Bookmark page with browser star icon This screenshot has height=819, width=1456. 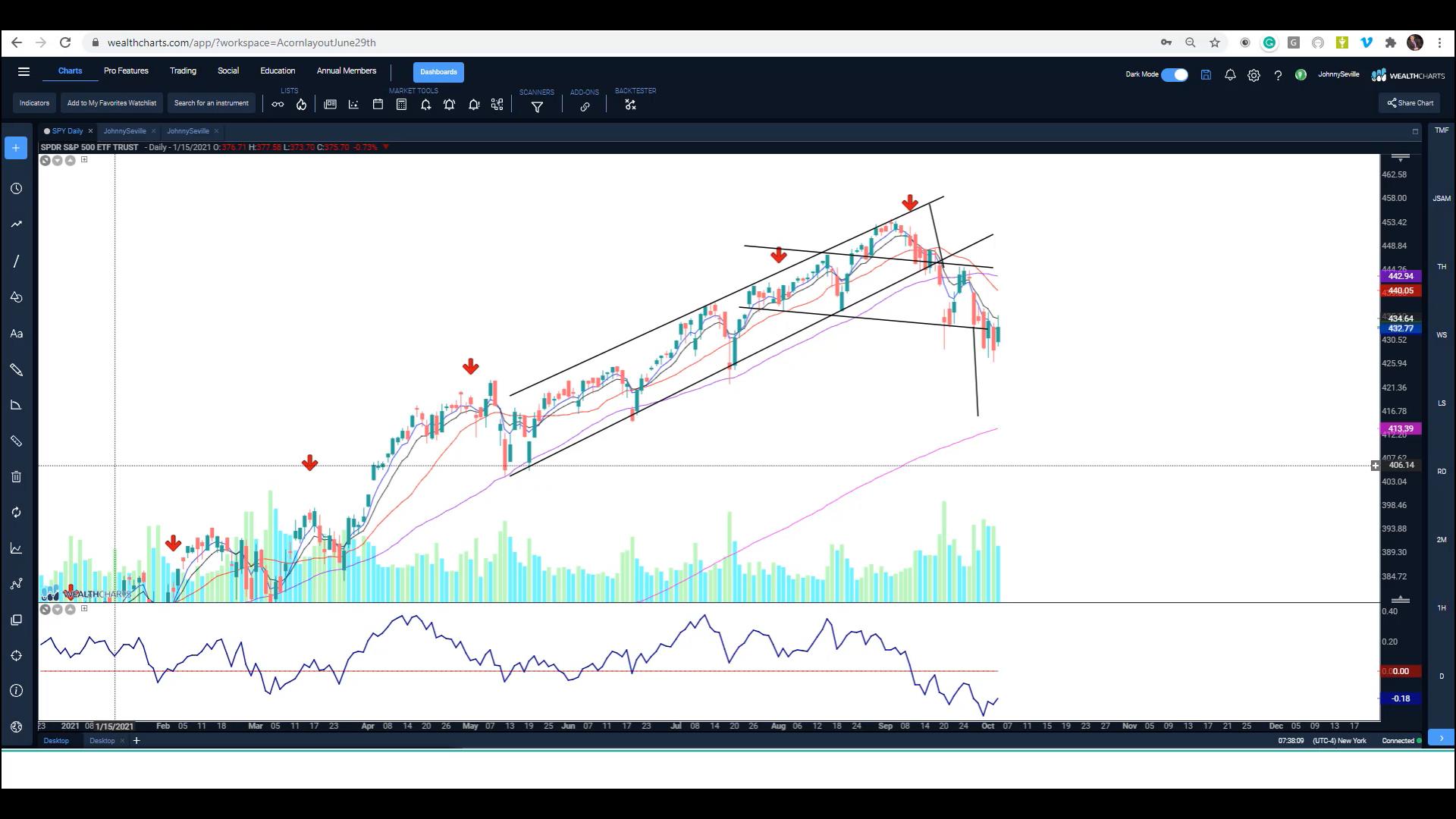click(x=1215, y=42)
